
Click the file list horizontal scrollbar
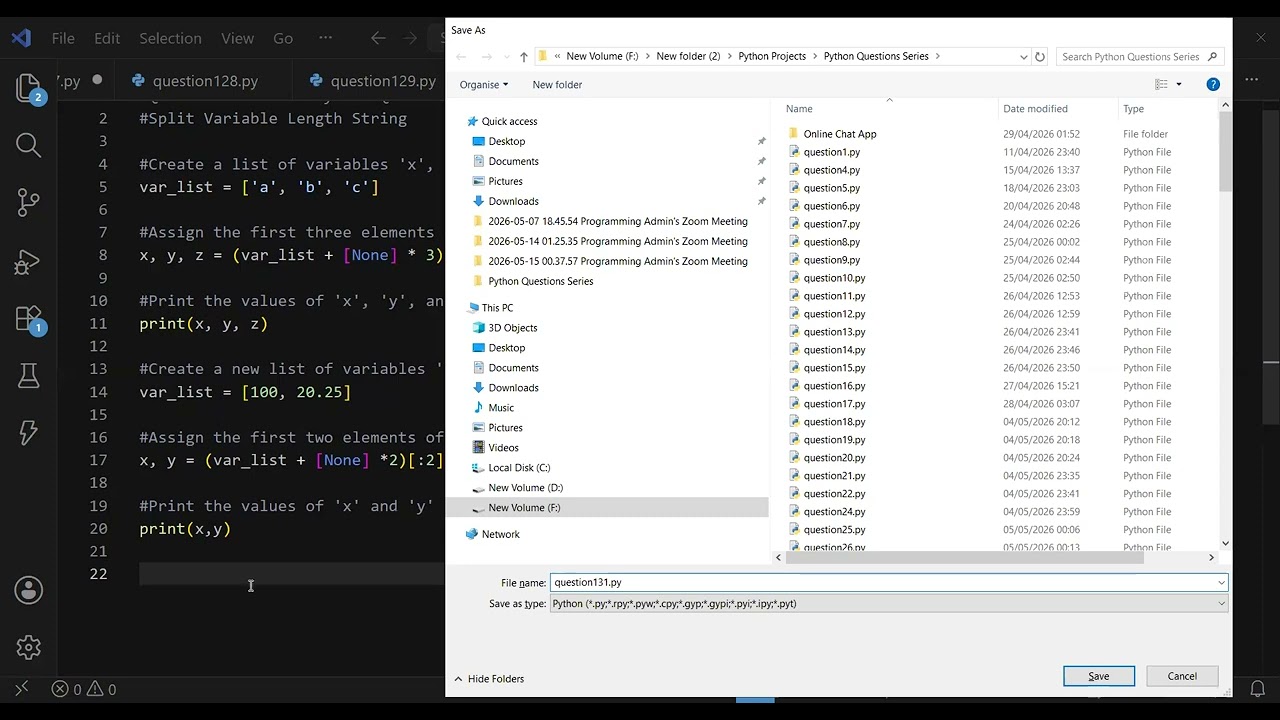tap(965, 557)
